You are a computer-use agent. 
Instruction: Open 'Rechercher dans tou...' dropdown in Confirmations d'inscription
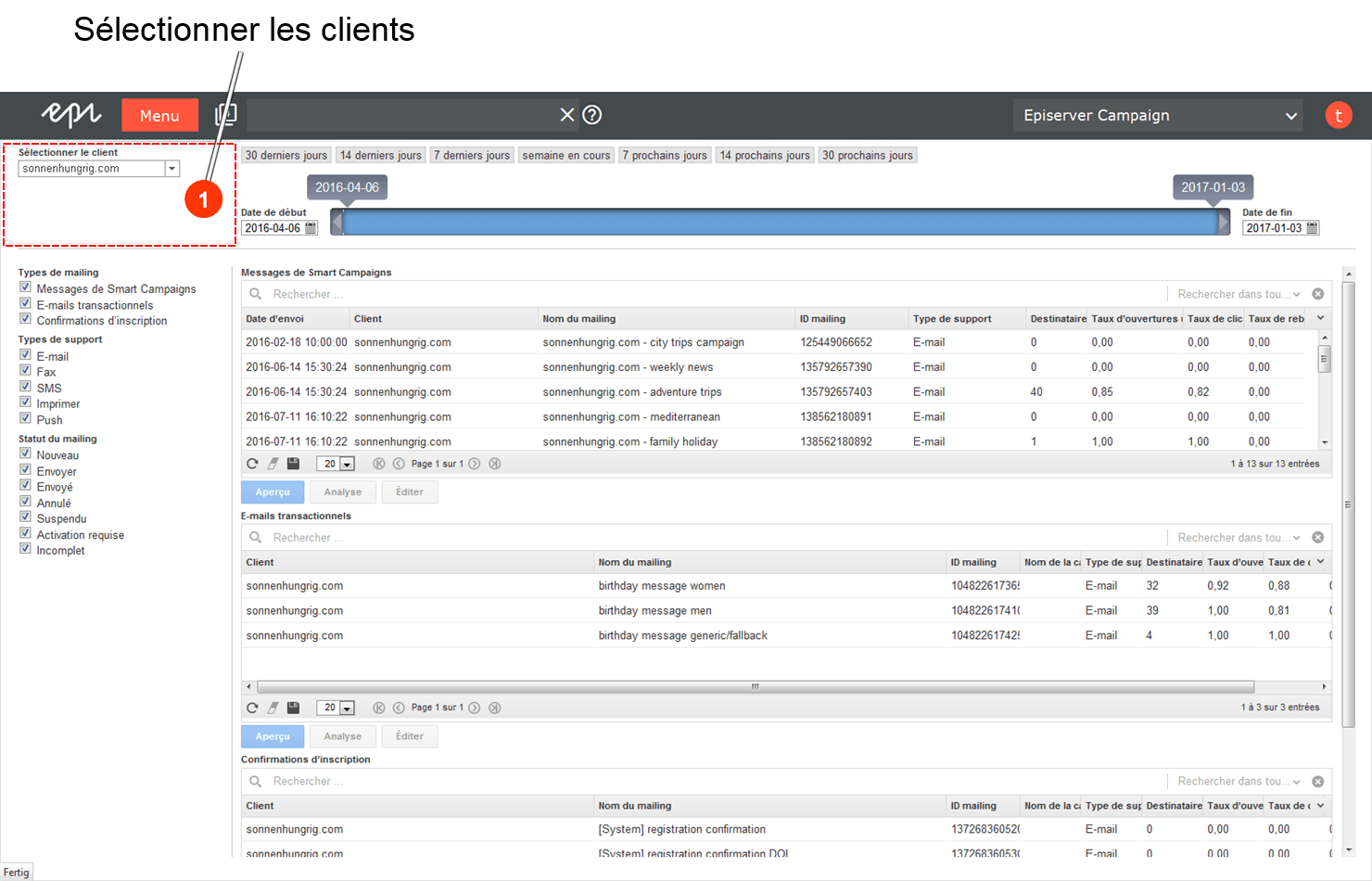pos(1239,782)
